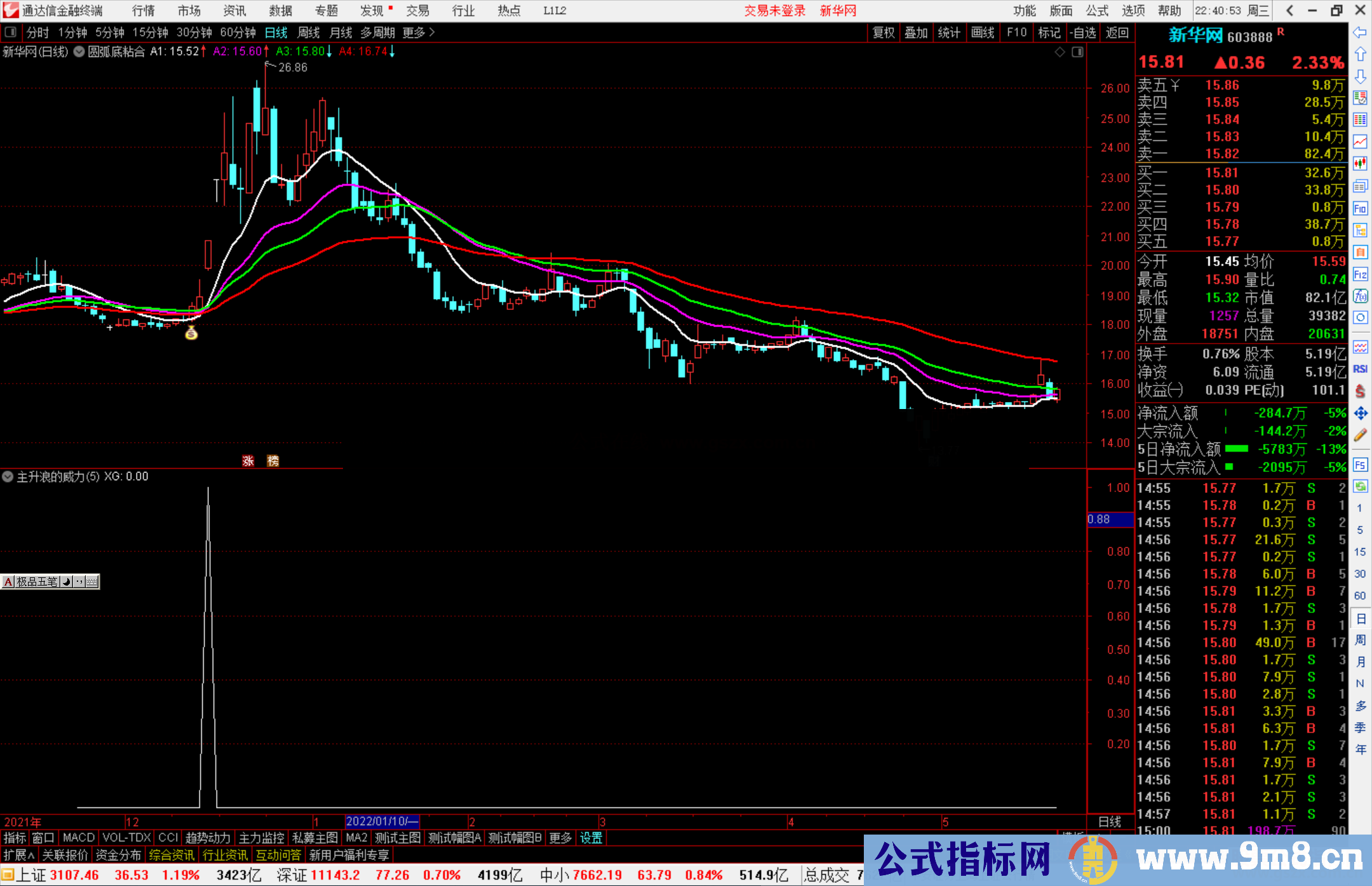Click the circle icon in right sidebar

point(1360,318)
